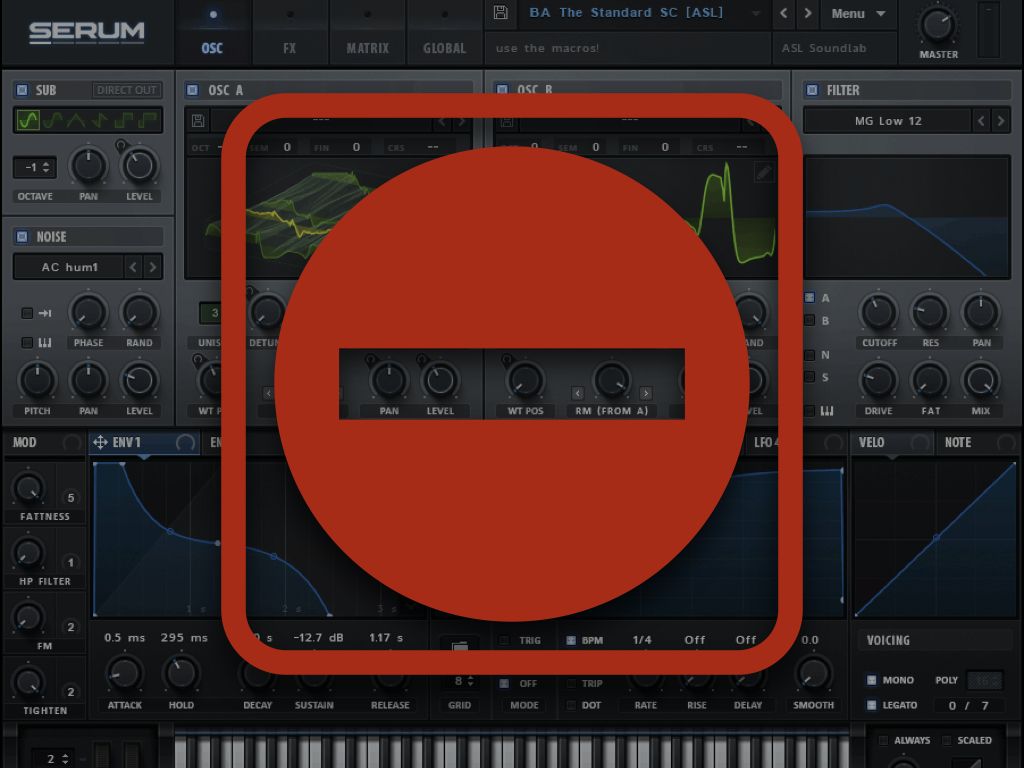Select the previous noise sample
This screenshot has height=768, width=1024.
pos(133,267)
